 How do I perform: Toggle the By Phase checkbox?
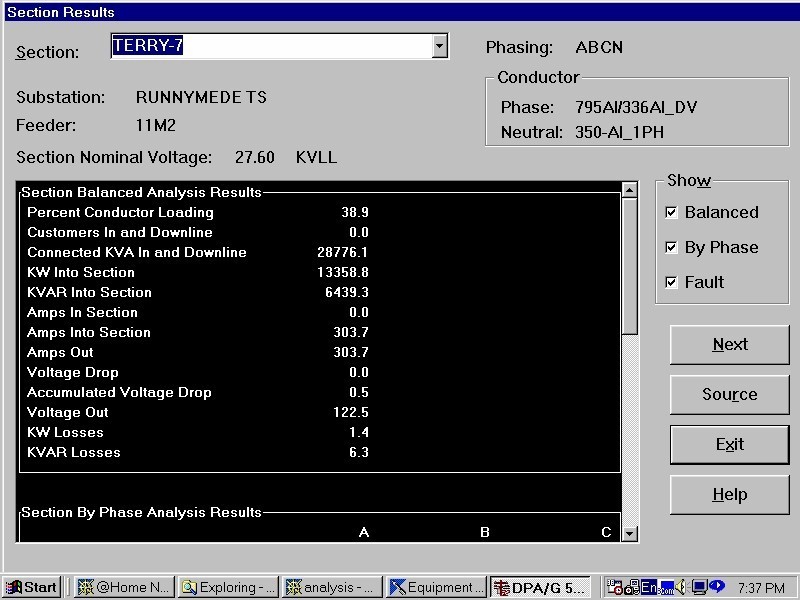[x=672, y=248]
